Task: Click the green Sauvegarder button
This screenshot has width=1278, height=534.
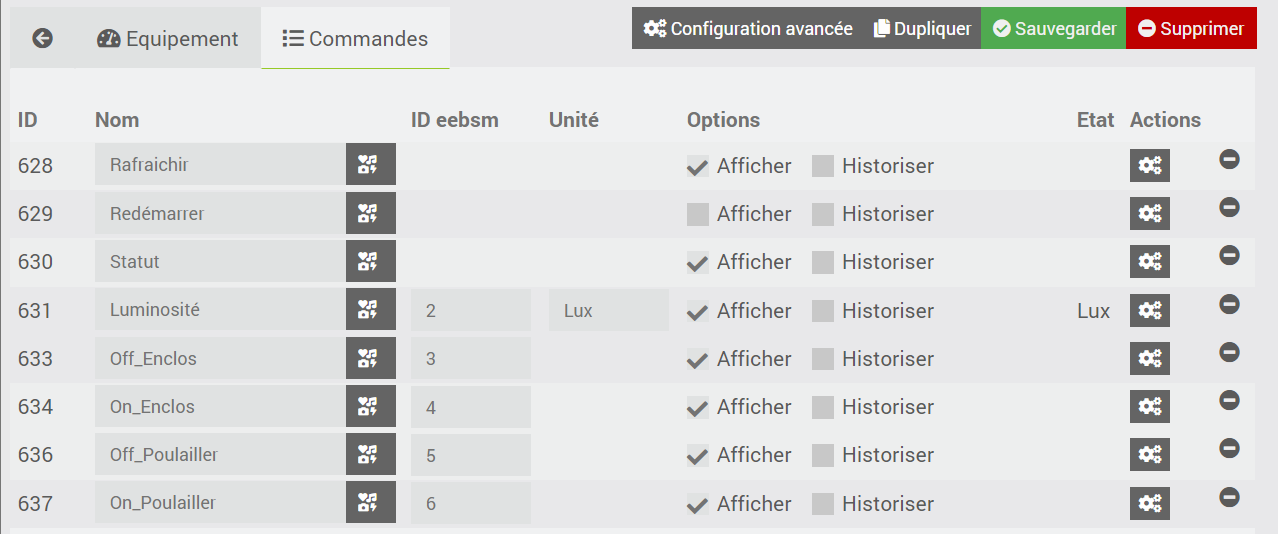Action: (x=1053, y=29)
